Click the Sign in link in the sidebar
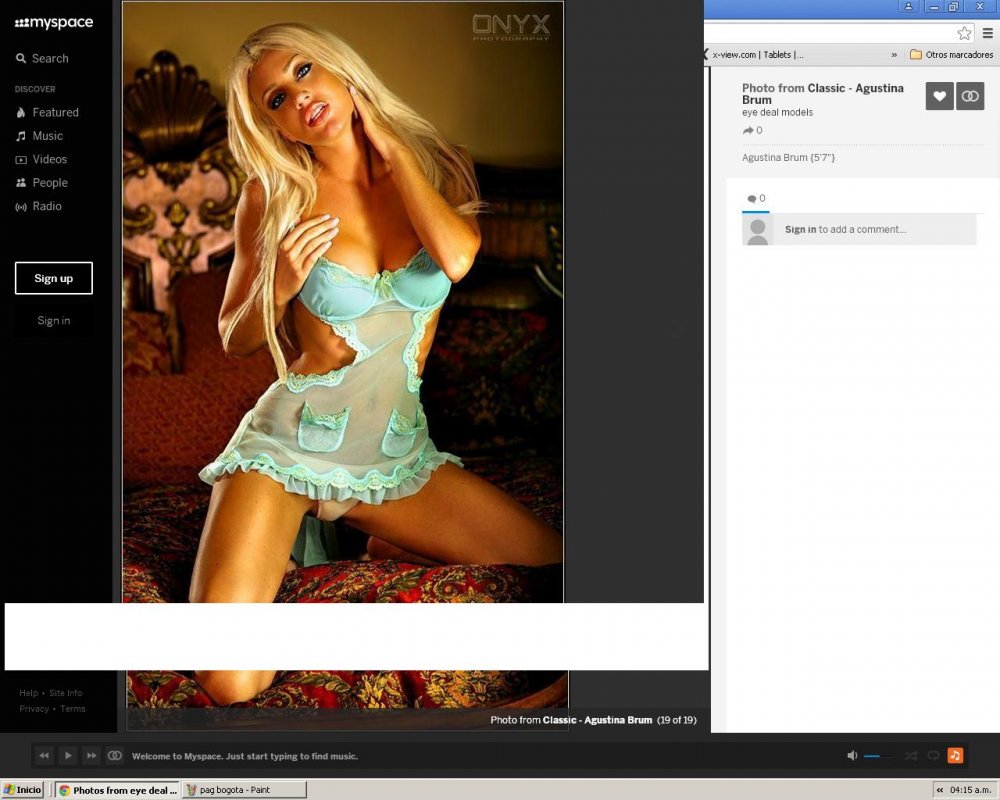 tap(54, 321)
